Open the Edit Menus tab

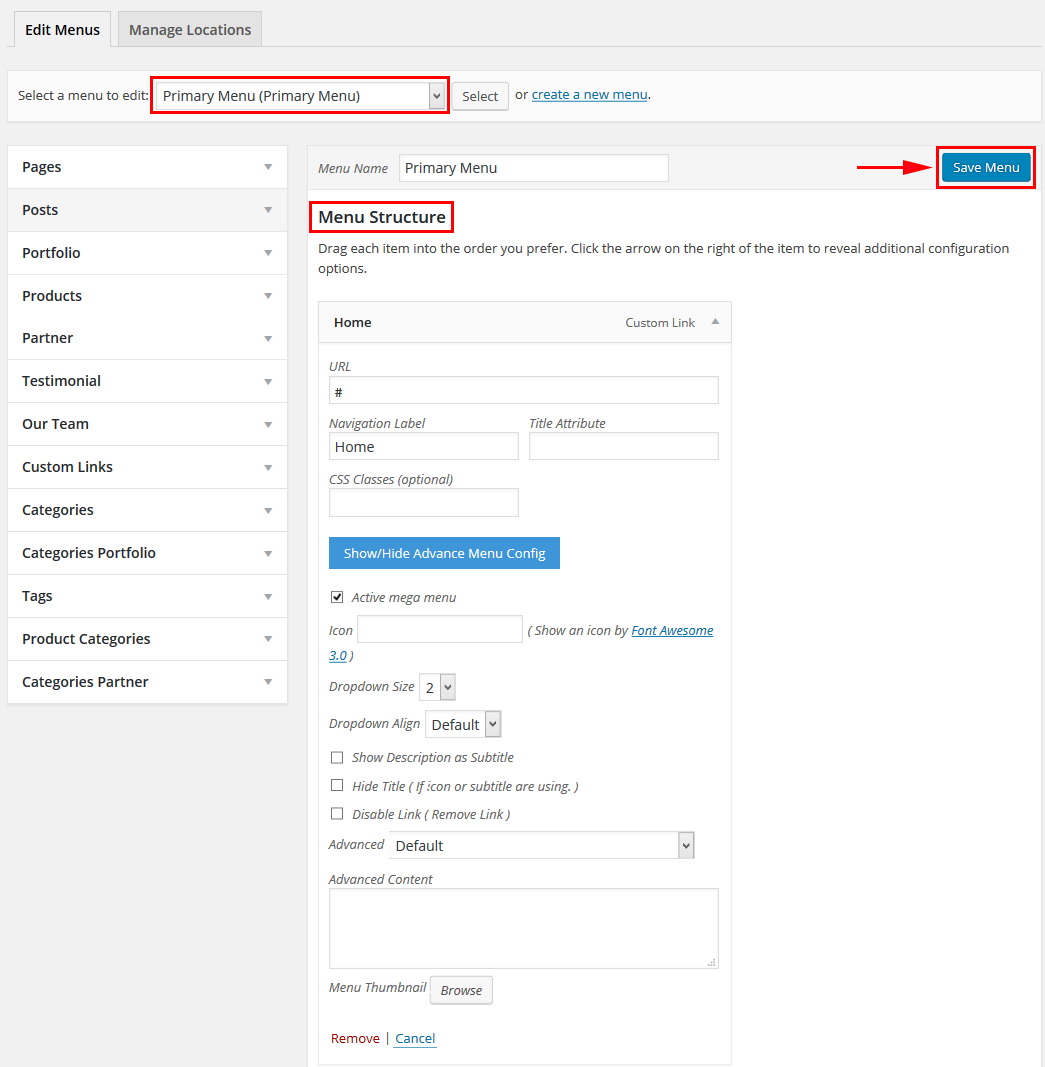[x=62, y=30]
